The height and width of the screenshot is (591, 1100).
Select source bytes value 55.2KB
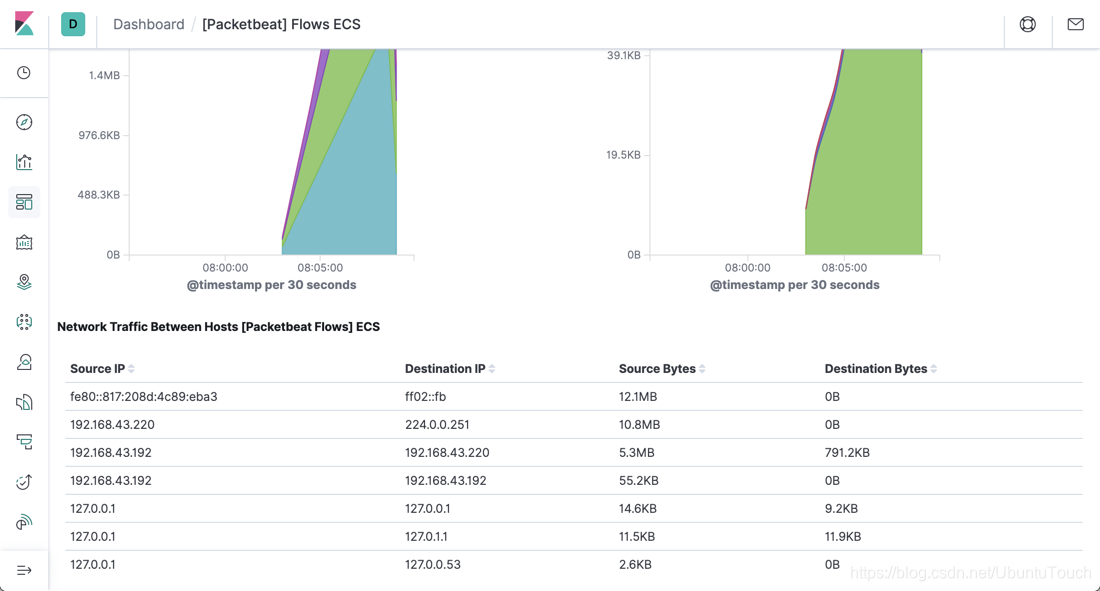pos(638,481)
